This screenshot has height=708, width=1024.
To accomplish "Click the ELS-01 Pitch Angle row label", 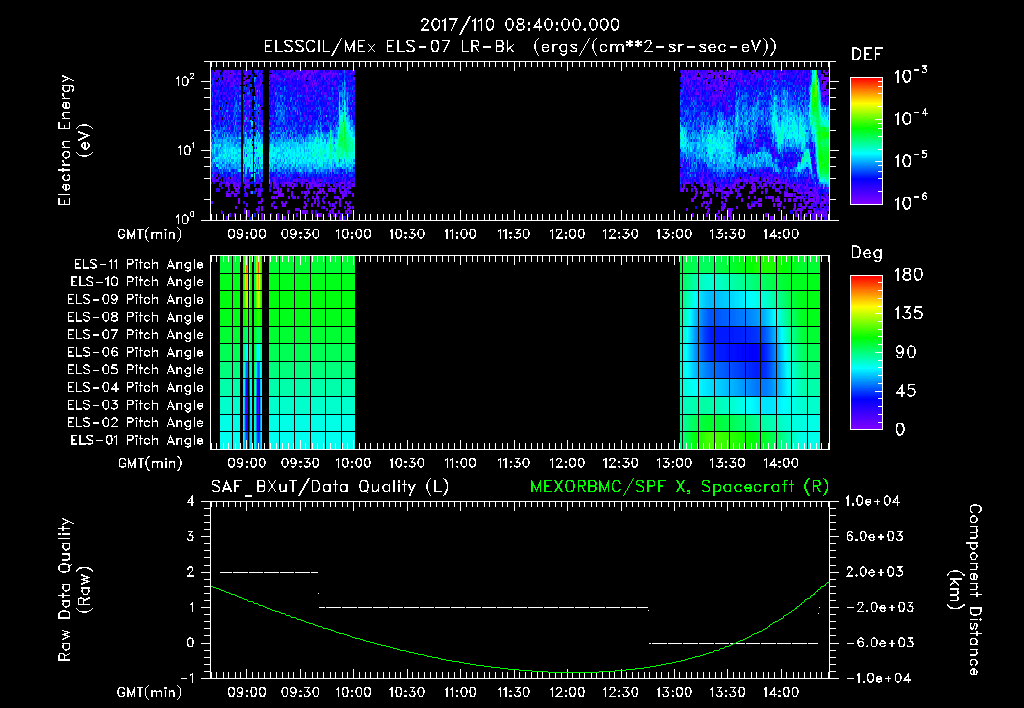I will tap(137, 440).
